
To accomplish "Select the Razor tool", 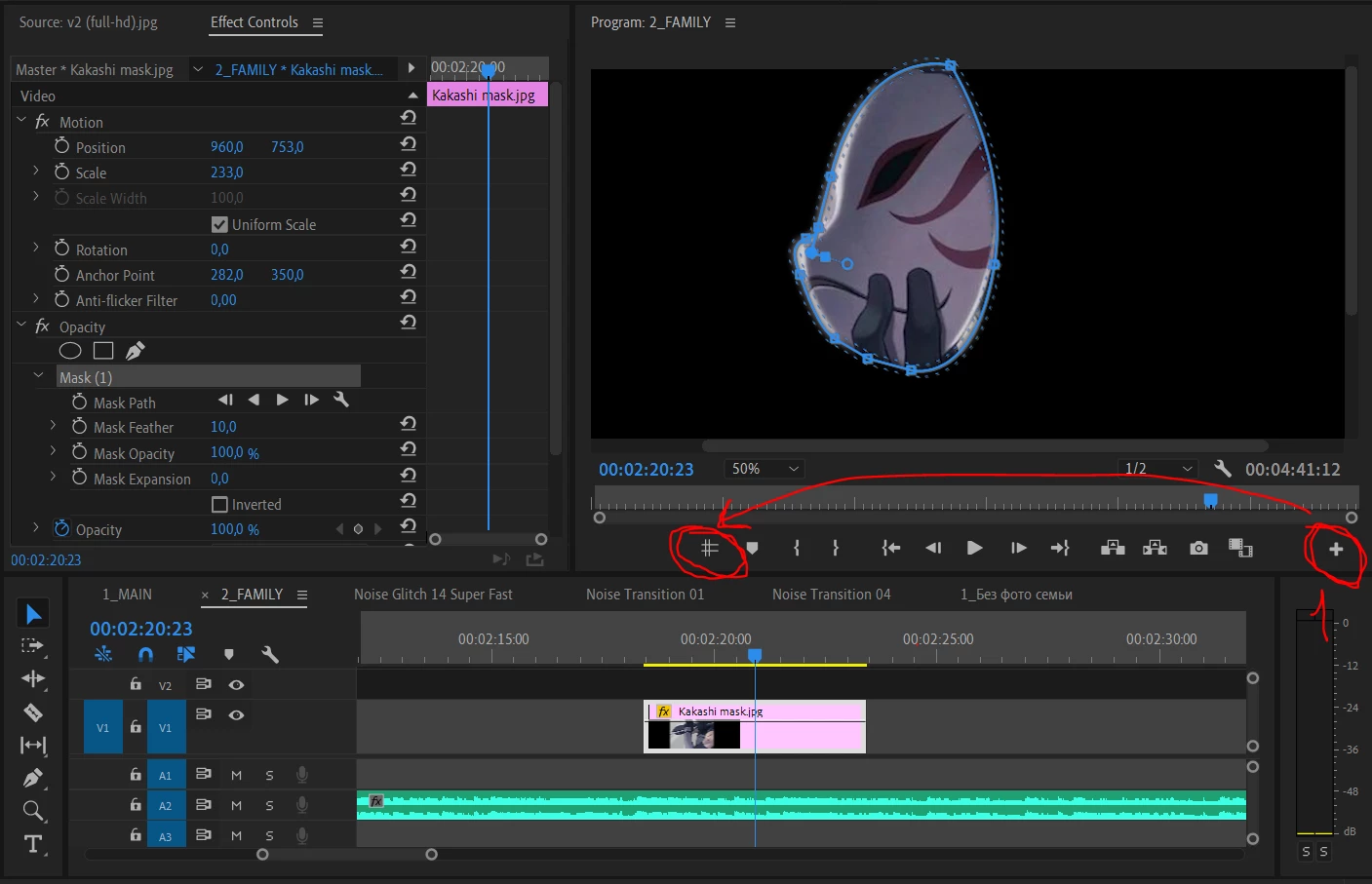I will coord(32,712).
